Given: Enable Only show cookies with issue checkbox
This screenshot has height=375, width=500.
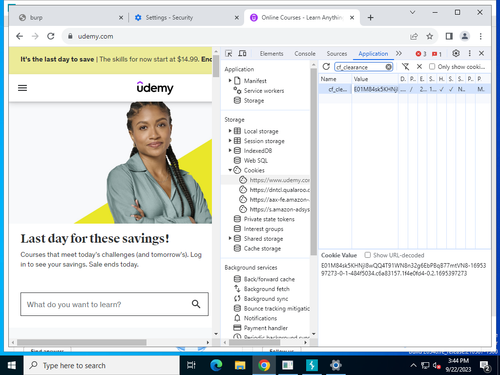Looking at the screenshot, I should (432, 67).
